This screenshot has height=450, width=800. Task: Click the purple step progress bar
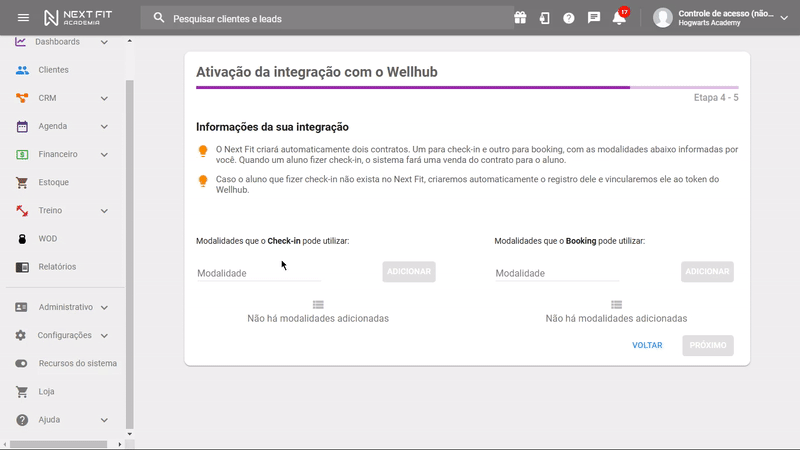tap(467, 87)
